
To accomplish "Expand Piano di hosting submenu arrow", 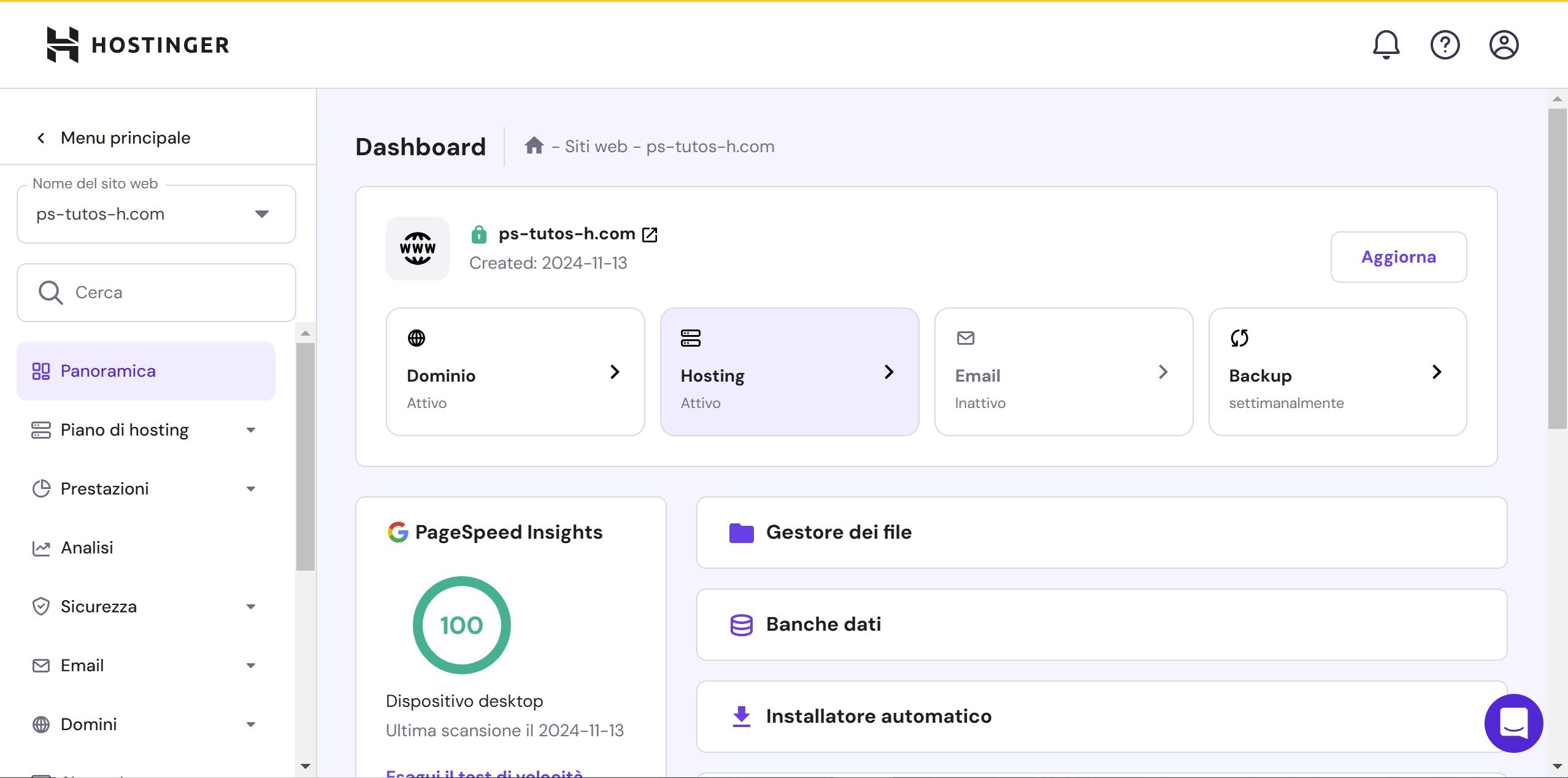I will [251, 430].
